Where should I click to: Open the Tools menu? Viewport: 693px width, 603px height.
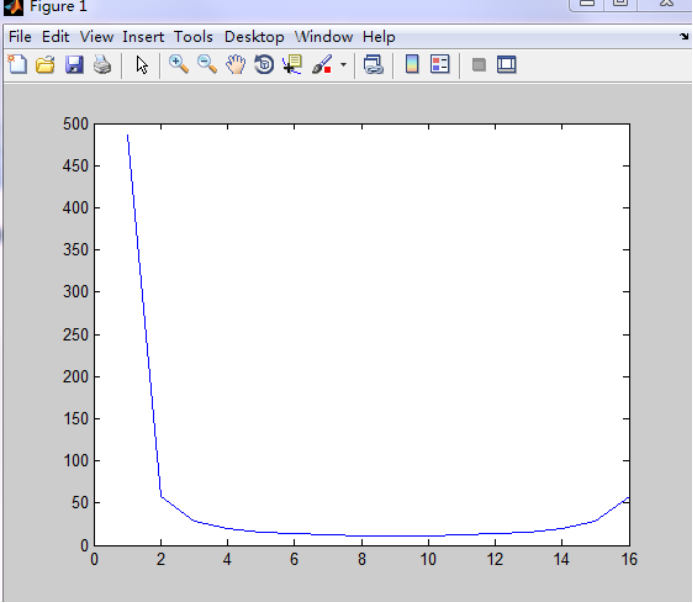pos(193,37)
